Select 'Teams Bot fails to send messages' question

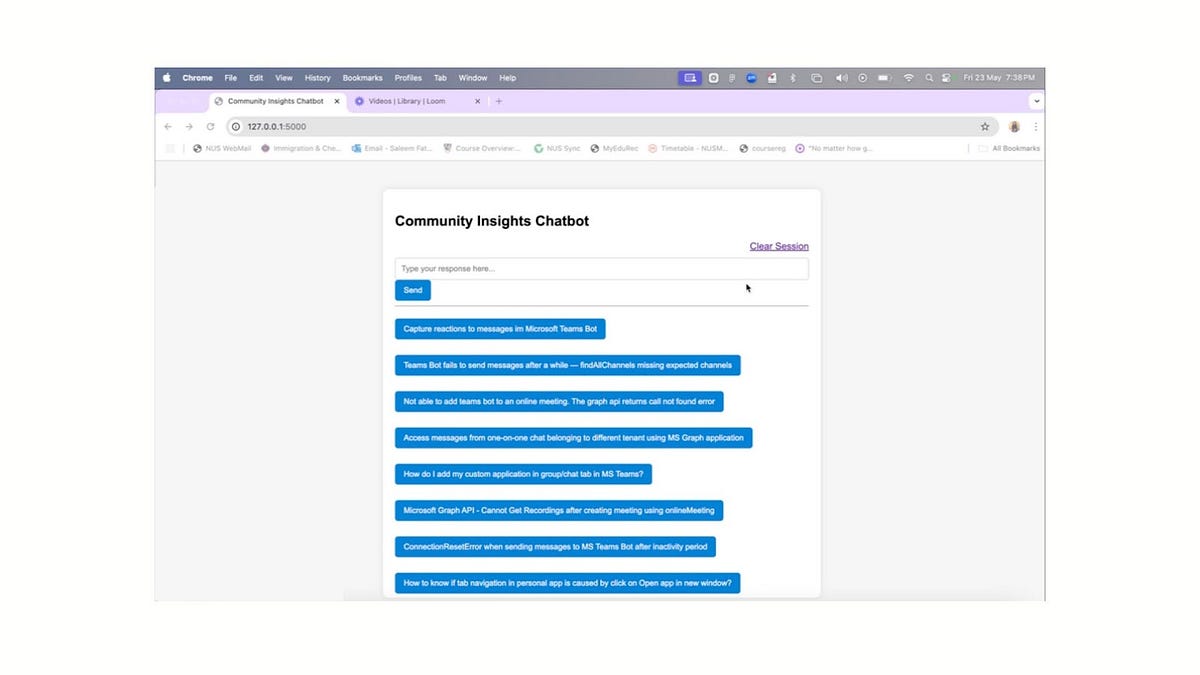568,365
